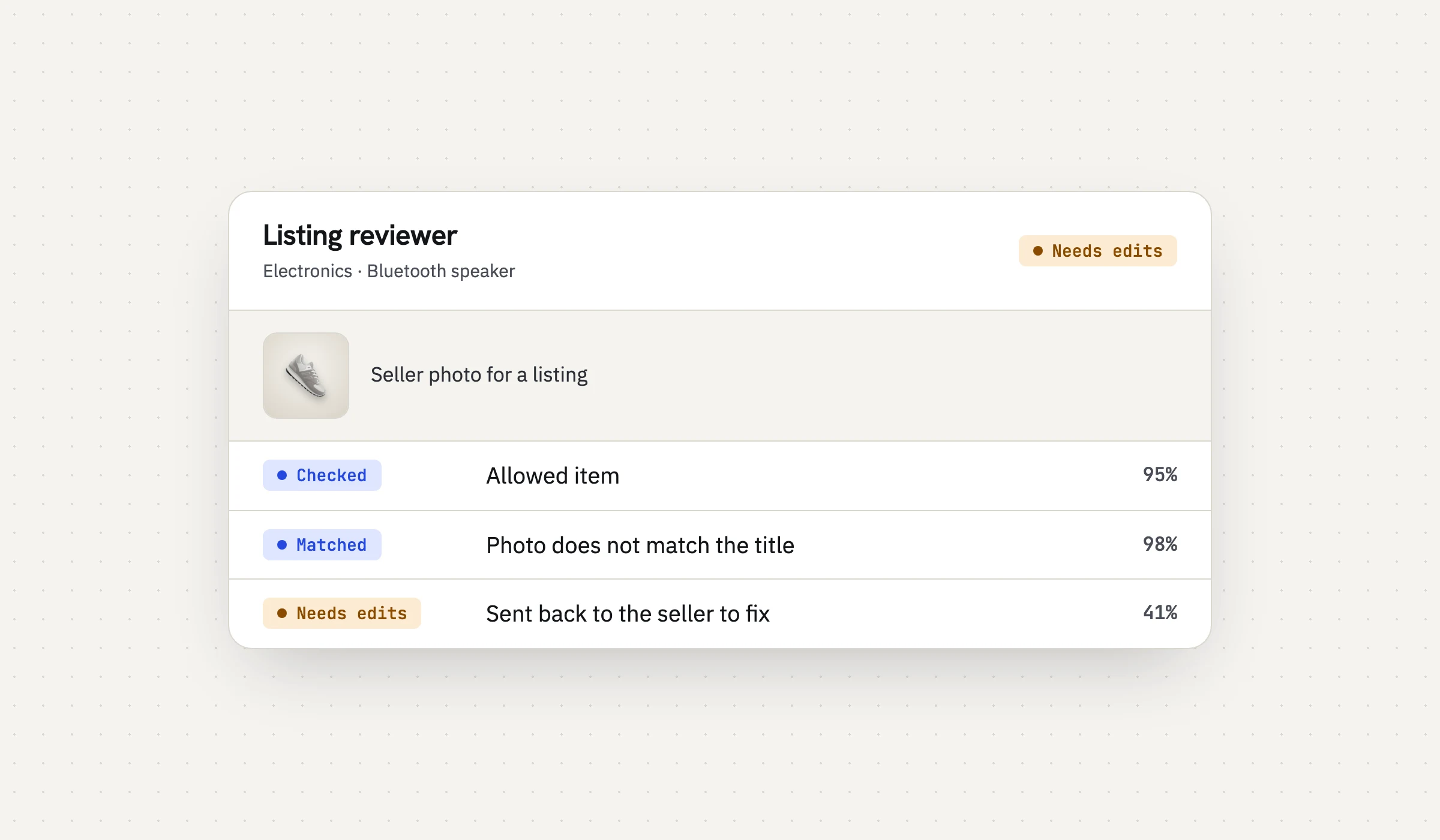Image resolution: width=1440 pixels, height=840 pixels.
Task: Select 'Sent back to the seller to fix' text
Action: click(628, 614)
